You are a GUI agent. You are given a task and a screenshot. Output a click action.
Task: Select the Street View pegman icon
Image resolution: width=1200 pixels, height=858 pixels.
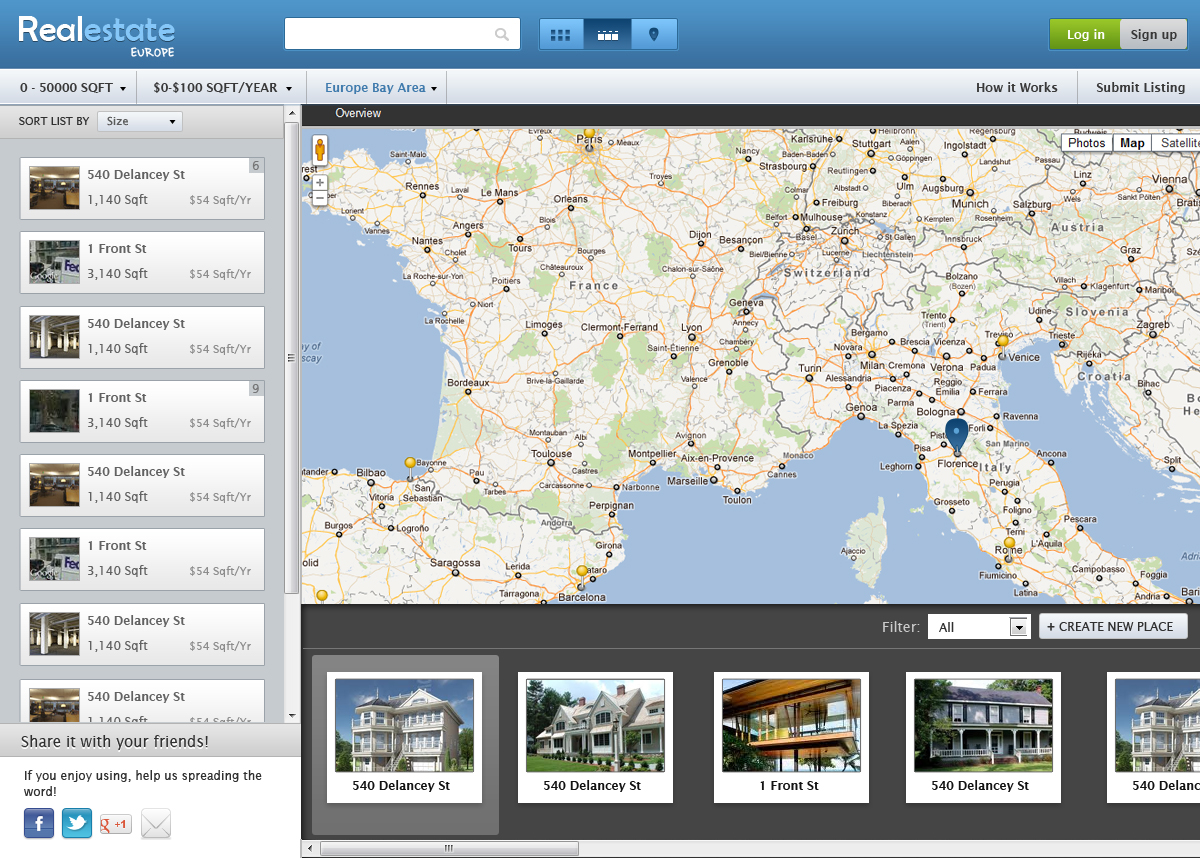320,151
